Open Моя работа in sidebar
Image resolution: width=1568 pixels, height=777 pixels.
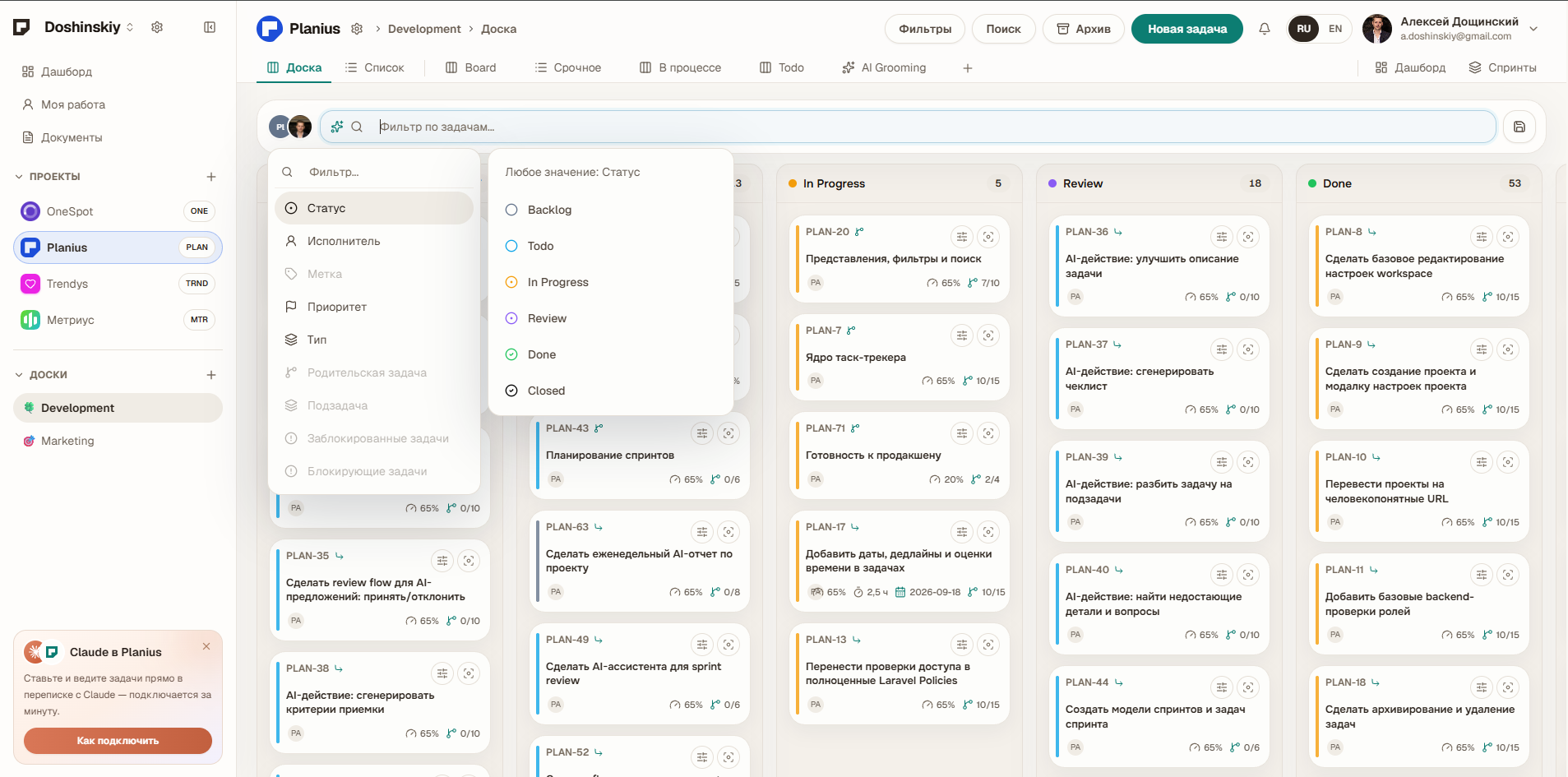[x=118, y=104]
